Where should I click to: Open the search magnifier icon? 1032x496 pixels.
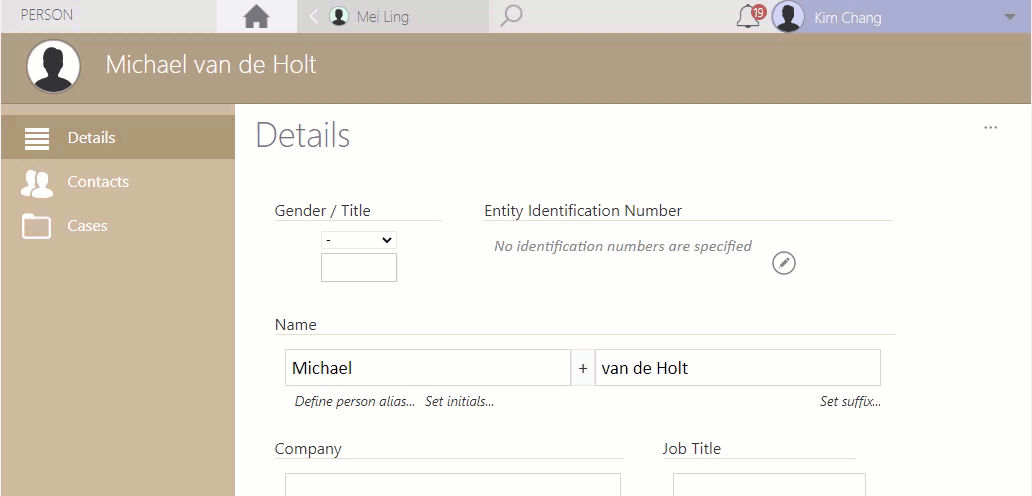point(511,16)
